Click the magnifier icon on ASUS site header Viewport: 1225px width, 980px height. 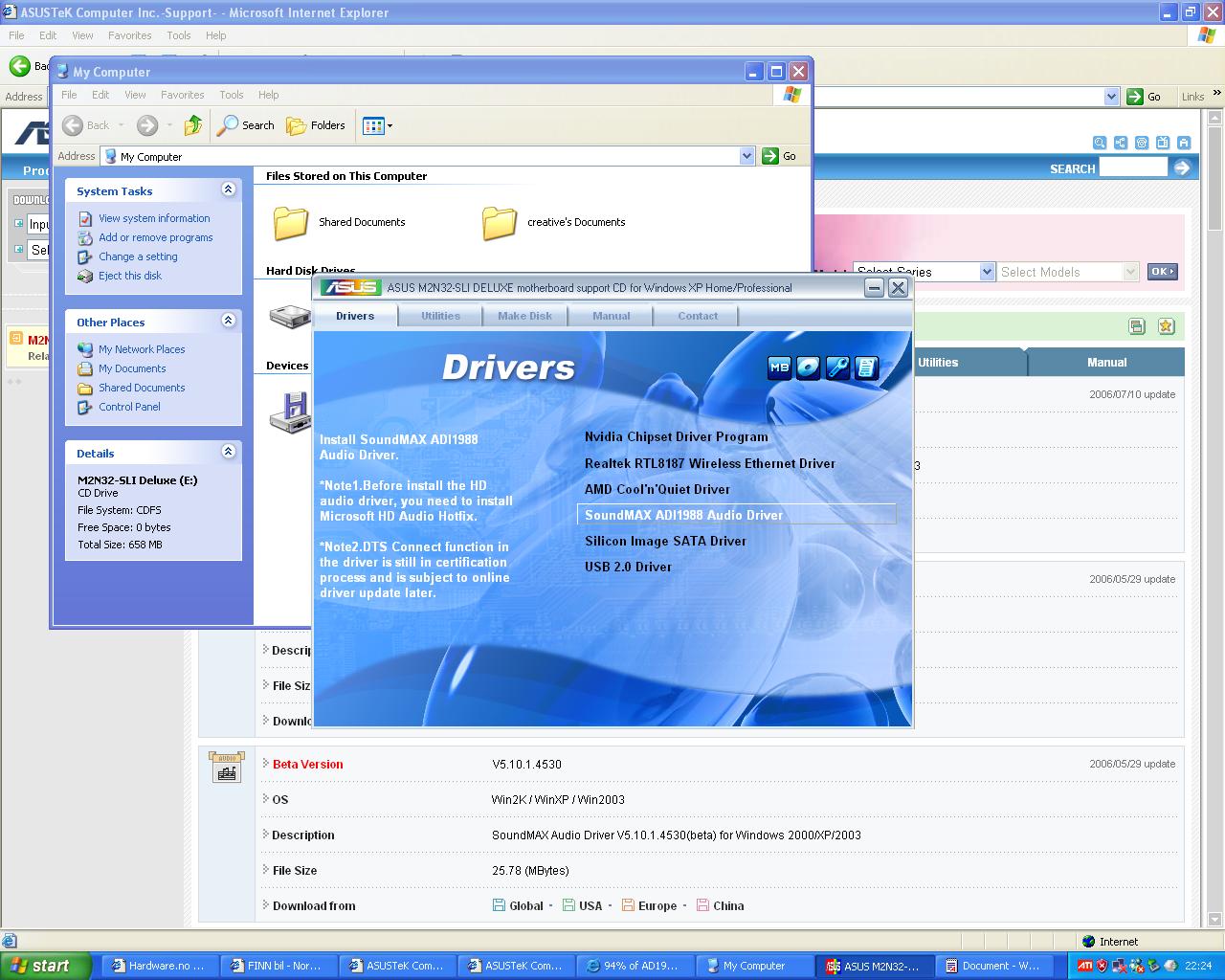[1100, 143]
